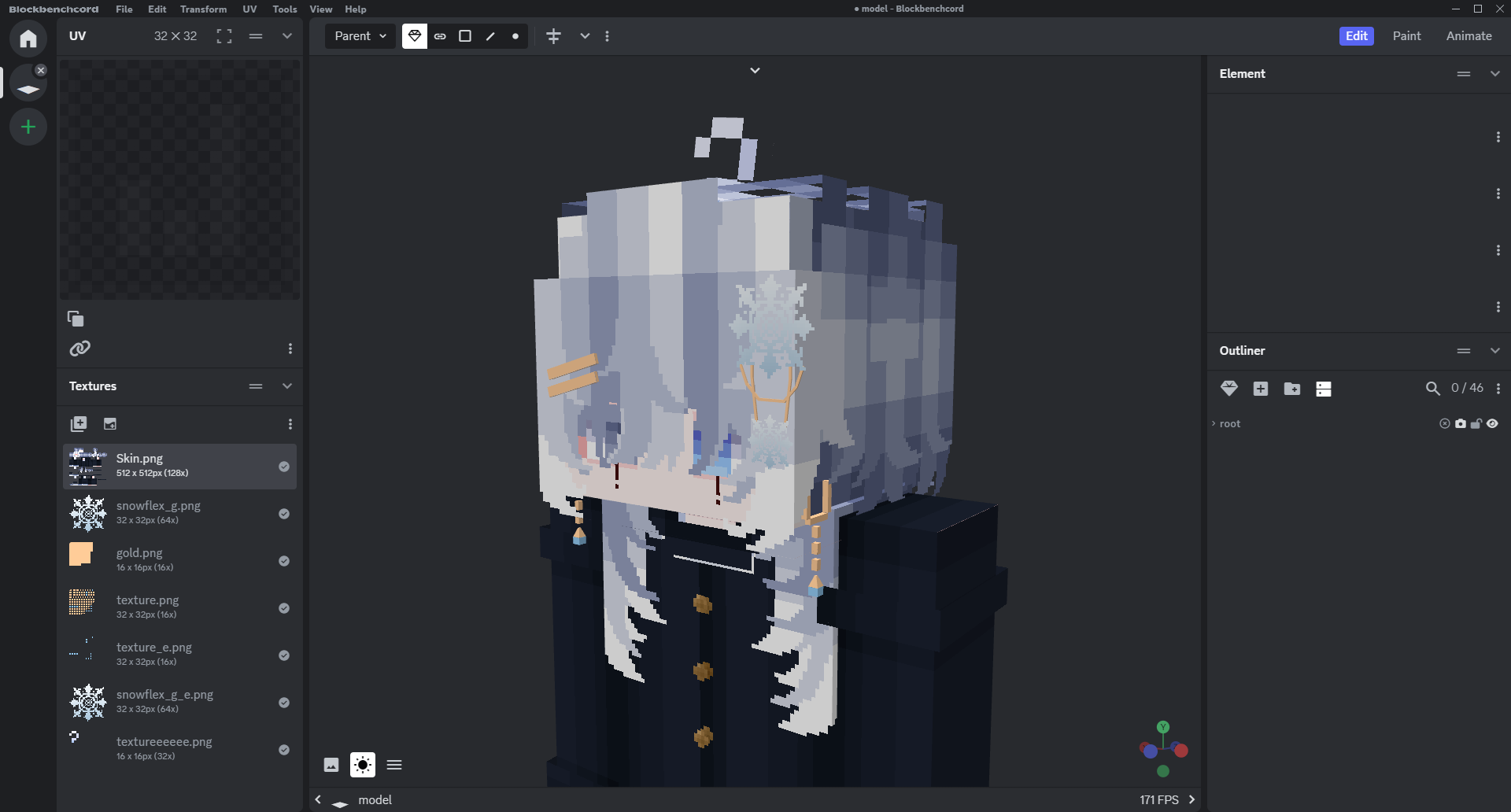Viewport: 1511px width, 812px height.
Task: Select the edge selection mode icon
Action: (x=490, y=36)
